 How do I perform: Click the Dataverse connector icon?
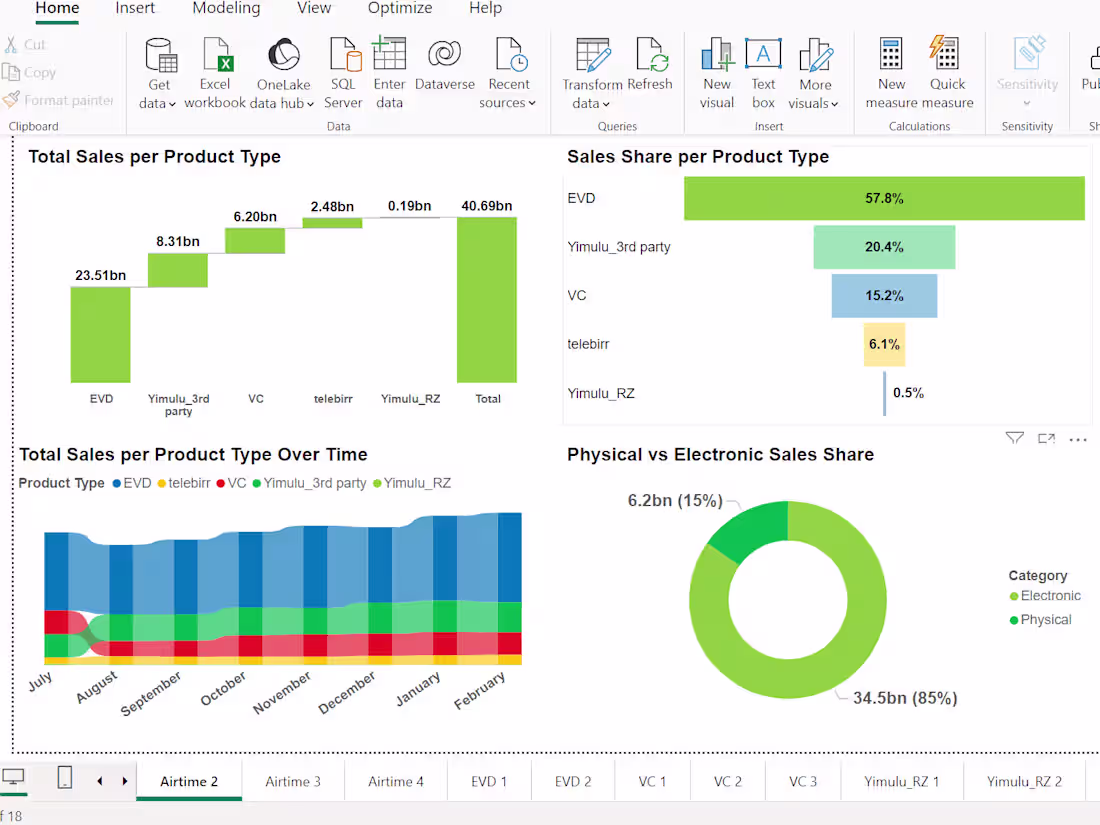tap(444, 55)
